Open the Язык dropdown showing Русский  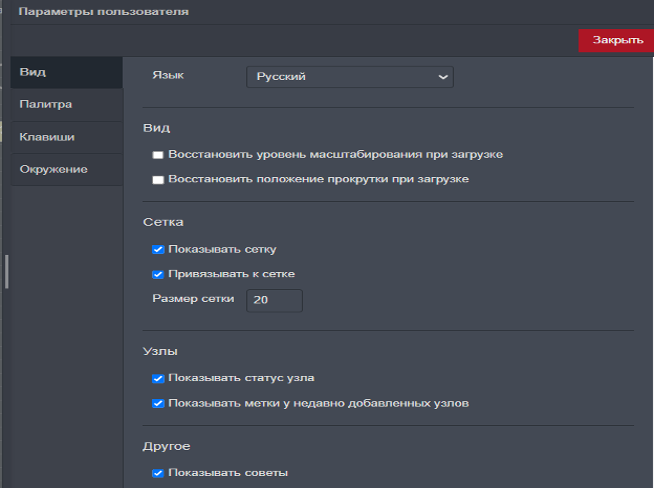coord(349,77)
